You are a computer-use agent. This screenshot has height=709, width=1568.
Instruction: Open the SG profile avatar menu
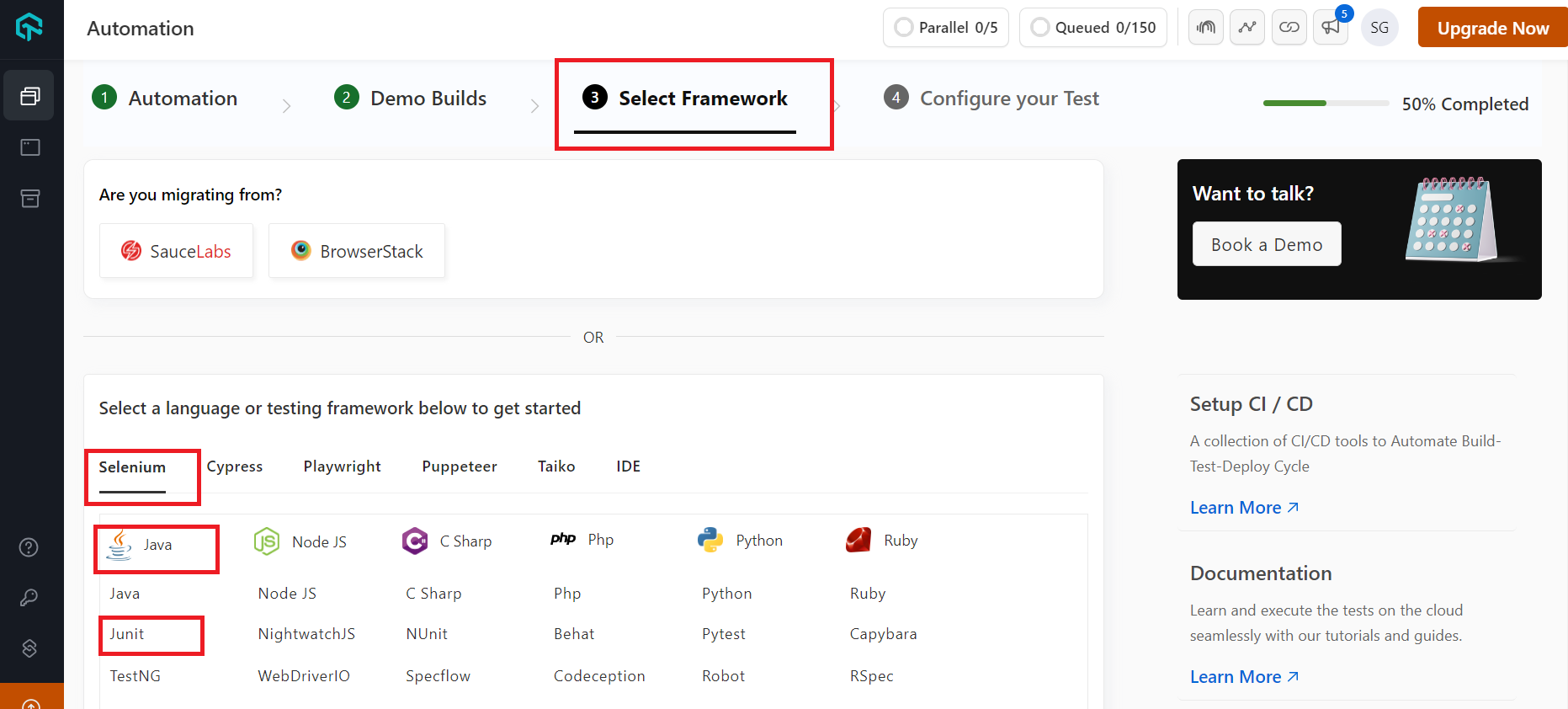1379,27
